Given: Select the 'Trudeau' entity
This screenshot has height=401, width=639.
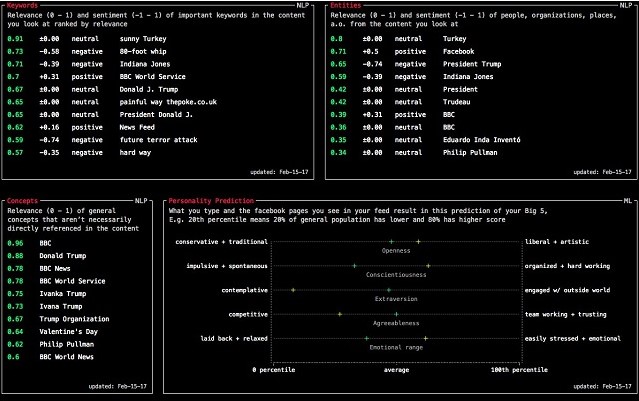Looking at the screenshot, I should (x=456, y=102).
